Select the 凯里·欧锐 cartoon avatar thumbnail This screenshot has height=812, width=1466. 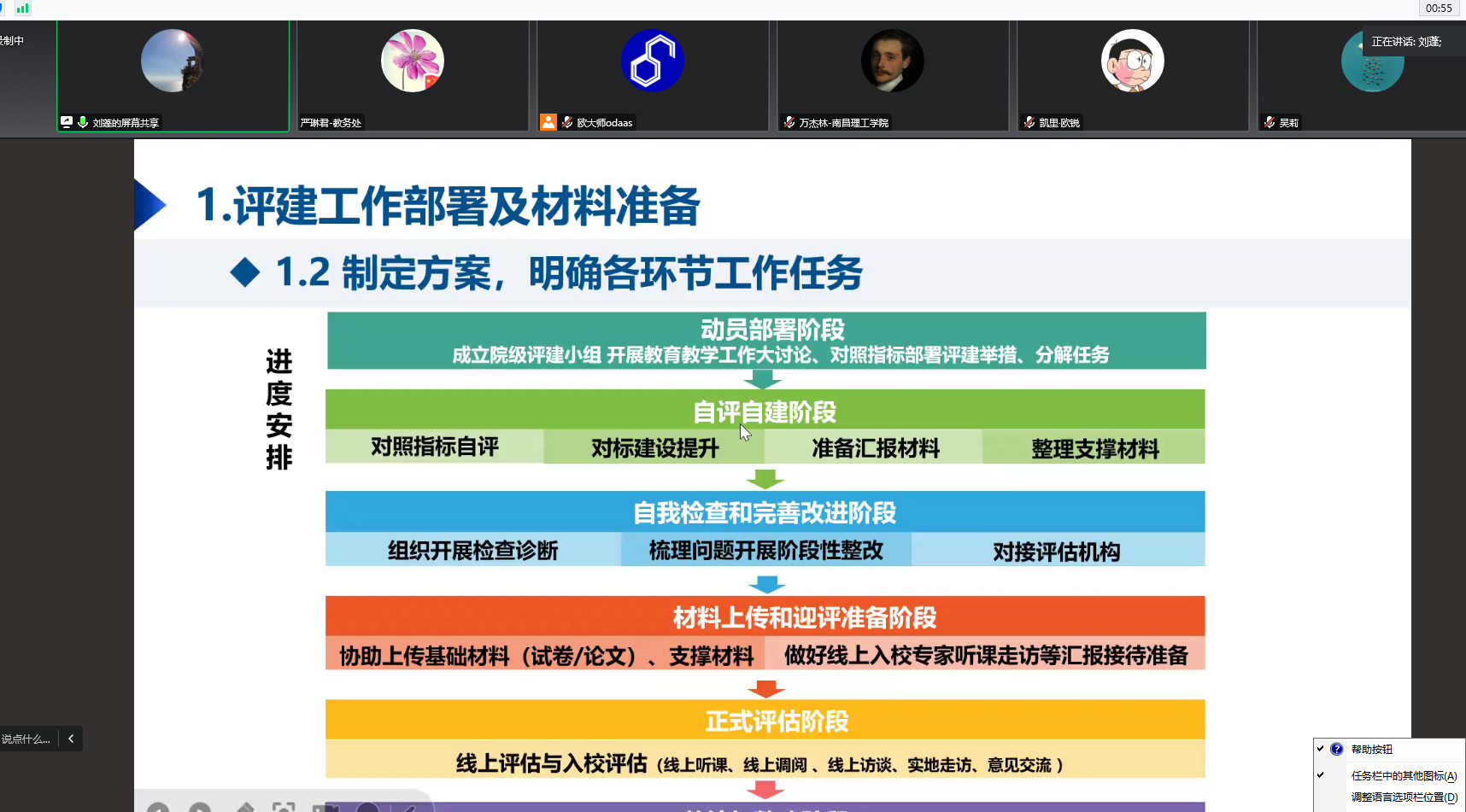[x=1132, y=61]
